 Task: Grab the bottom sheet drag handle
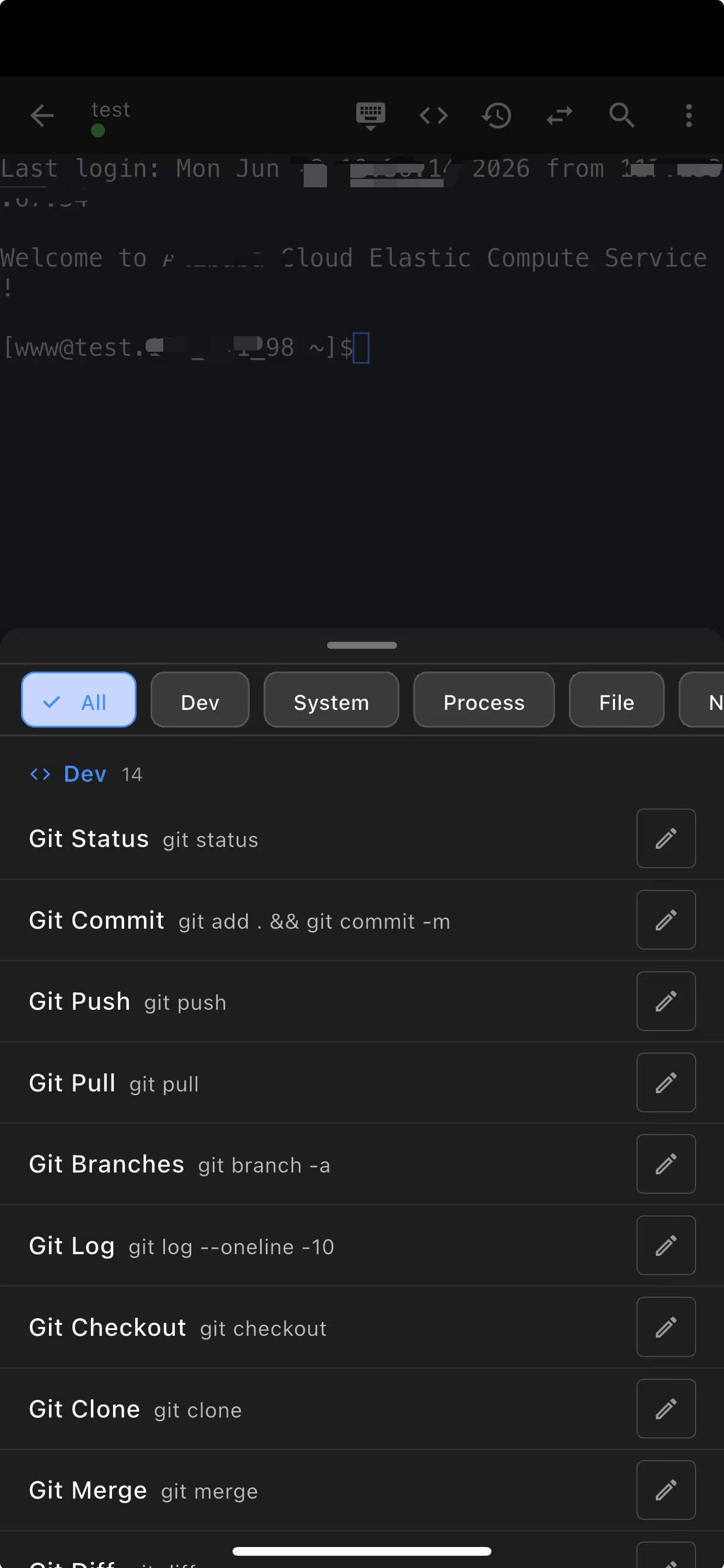pos(361,645)
